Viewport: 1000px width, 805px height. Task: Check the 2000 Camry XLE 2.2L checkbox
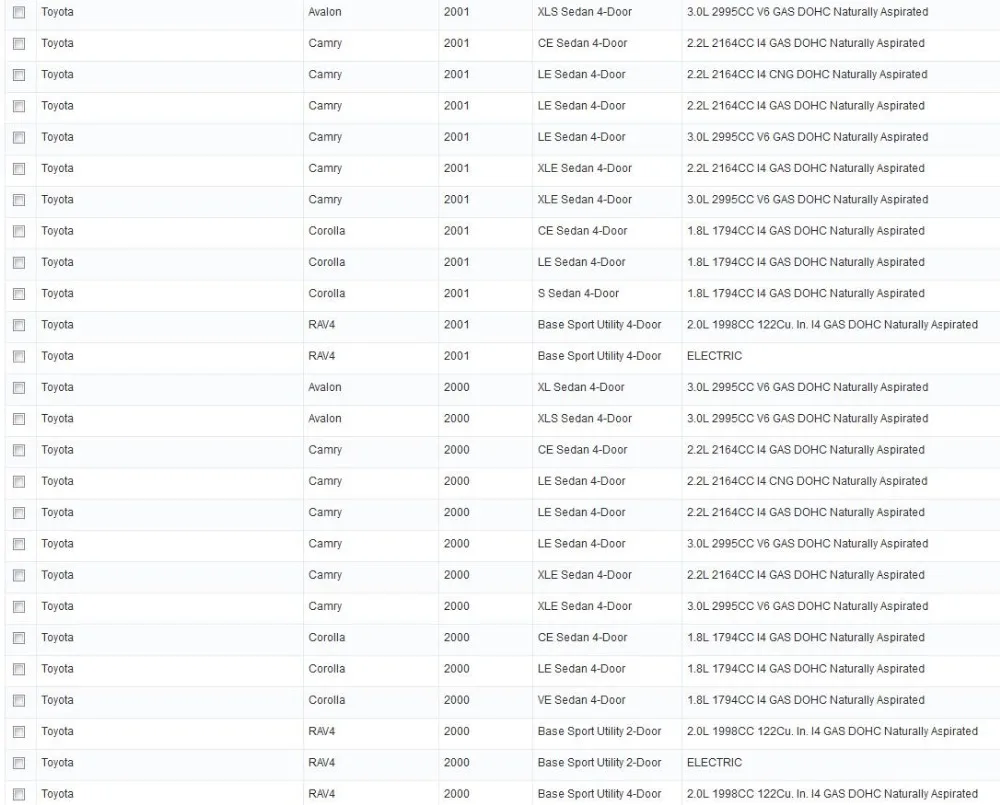[x=19, y=575]
